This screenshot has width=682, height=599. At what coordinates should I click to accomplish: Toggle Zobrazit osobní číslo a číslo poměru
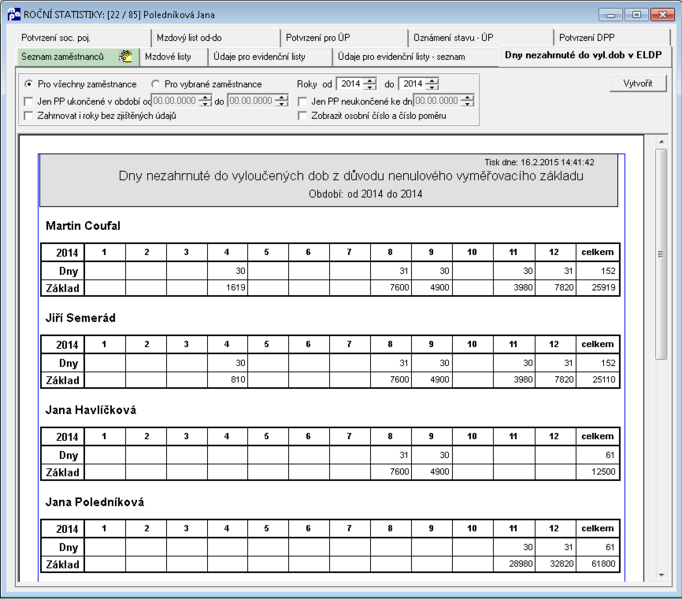pyautogui.click(x=302, y=116)
